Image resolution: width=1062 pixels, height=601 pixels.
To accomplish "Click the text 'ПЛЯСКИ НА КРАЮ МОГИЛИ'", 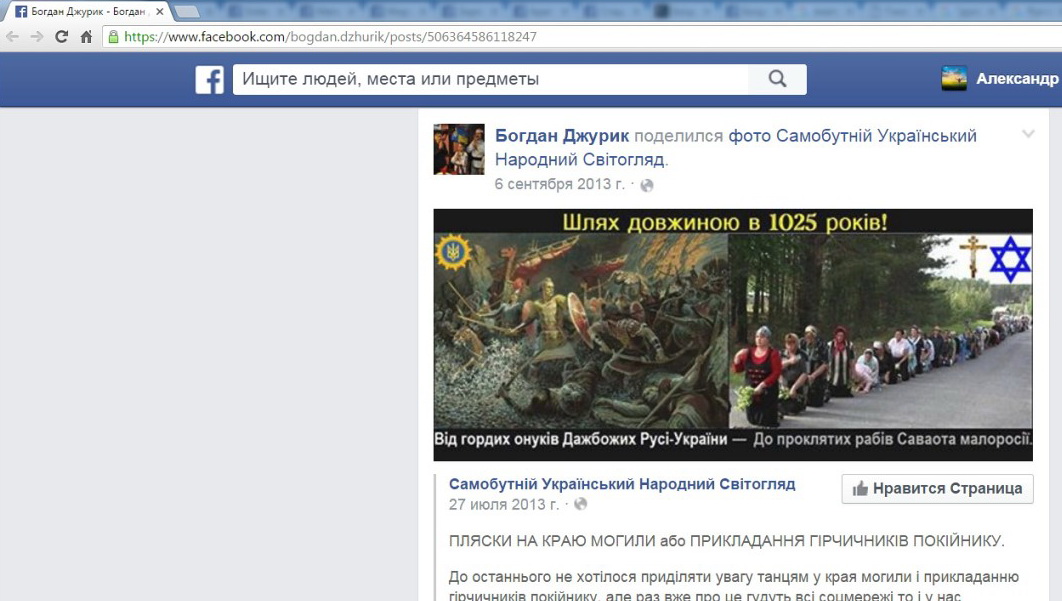I will tap(553, 541).
